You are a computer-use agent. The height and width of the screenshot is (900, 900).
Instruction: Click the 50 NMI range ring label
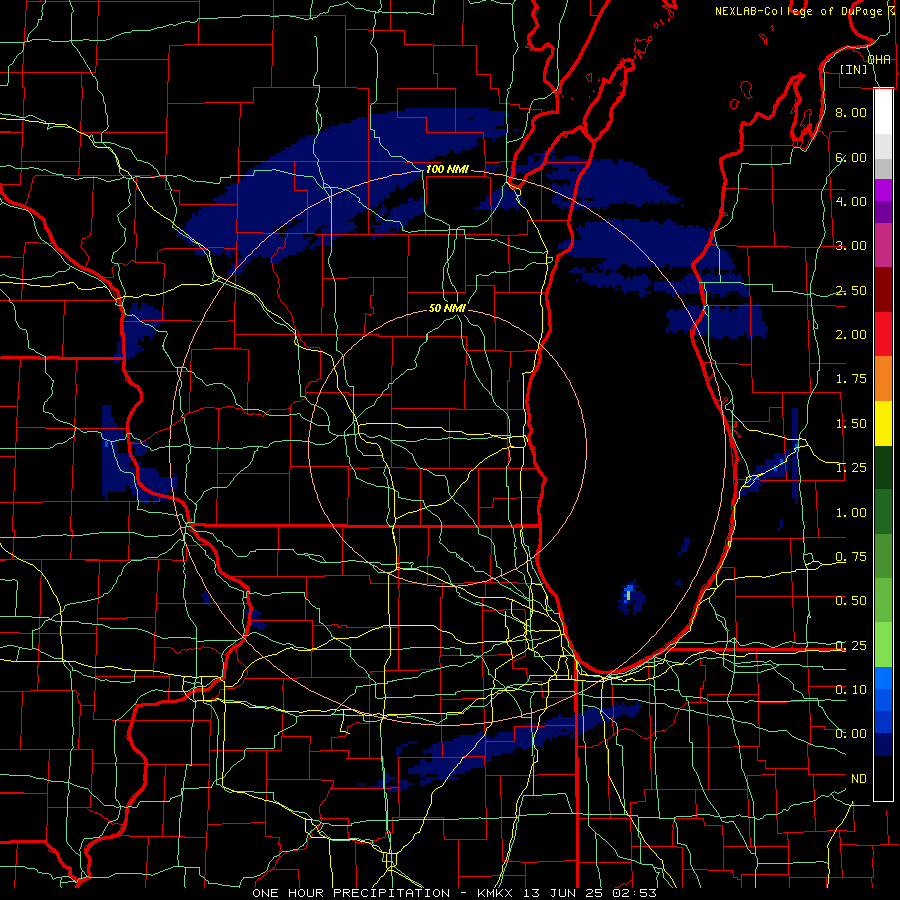point(447,308)
